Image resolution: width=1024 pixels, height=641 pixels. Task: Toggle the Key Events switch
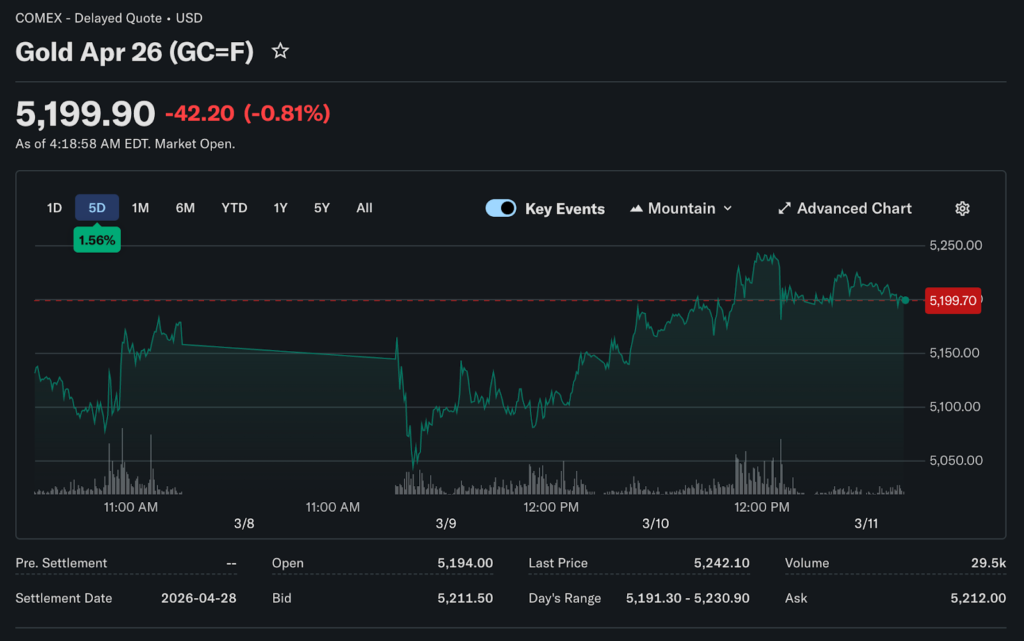(501, 208)
